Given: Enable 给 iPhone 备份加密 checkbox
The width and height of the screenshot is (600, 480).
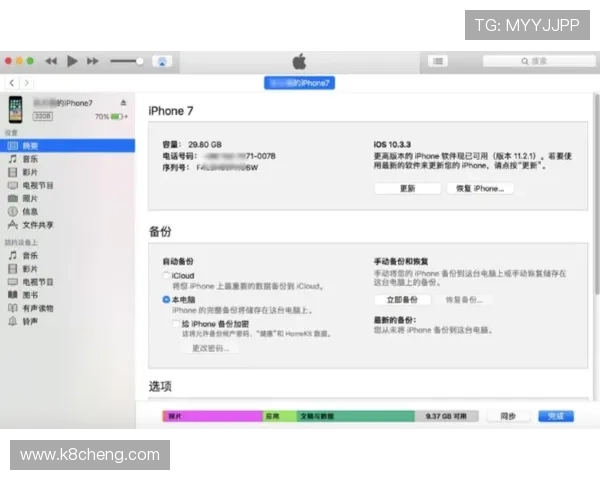Looking at the screenshot, I should [176, 324].
